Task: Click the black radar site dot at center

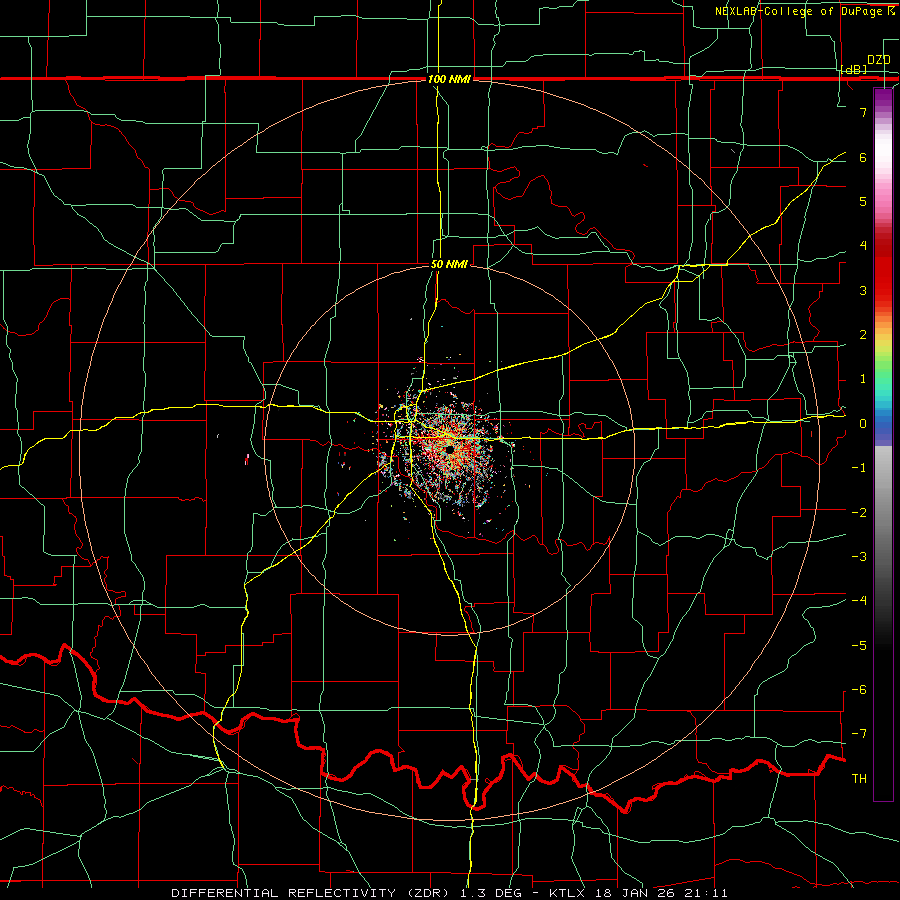Action: (449, 449)
